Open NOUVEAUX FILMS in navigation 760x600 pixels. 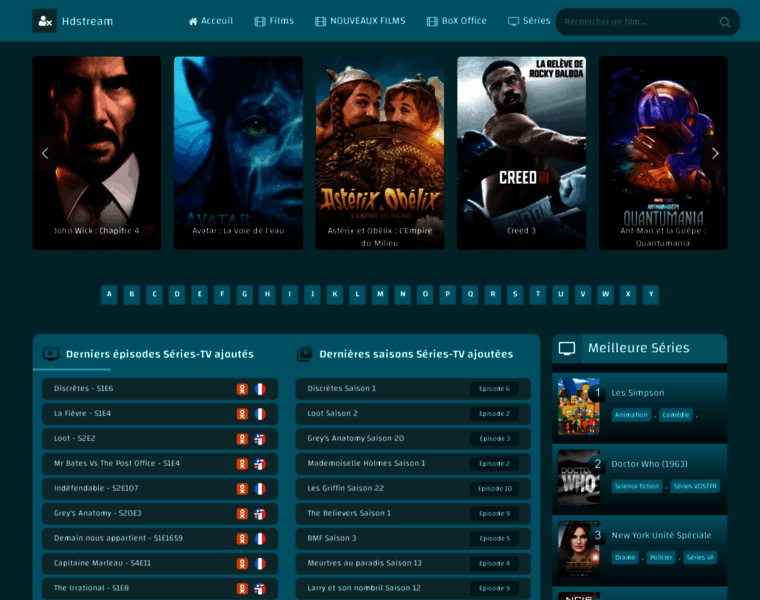pyautogui.click(x=360, y=21)
